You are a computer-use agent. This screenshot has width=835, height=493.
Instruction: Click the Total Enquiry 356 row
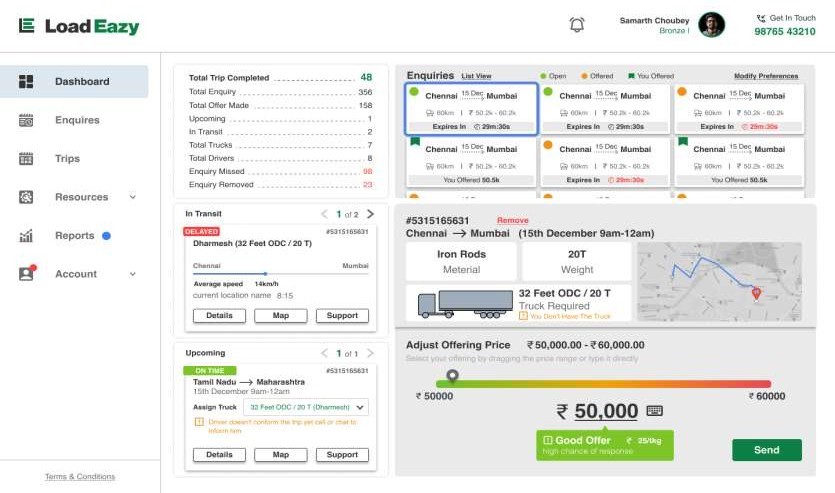point(281,92)
